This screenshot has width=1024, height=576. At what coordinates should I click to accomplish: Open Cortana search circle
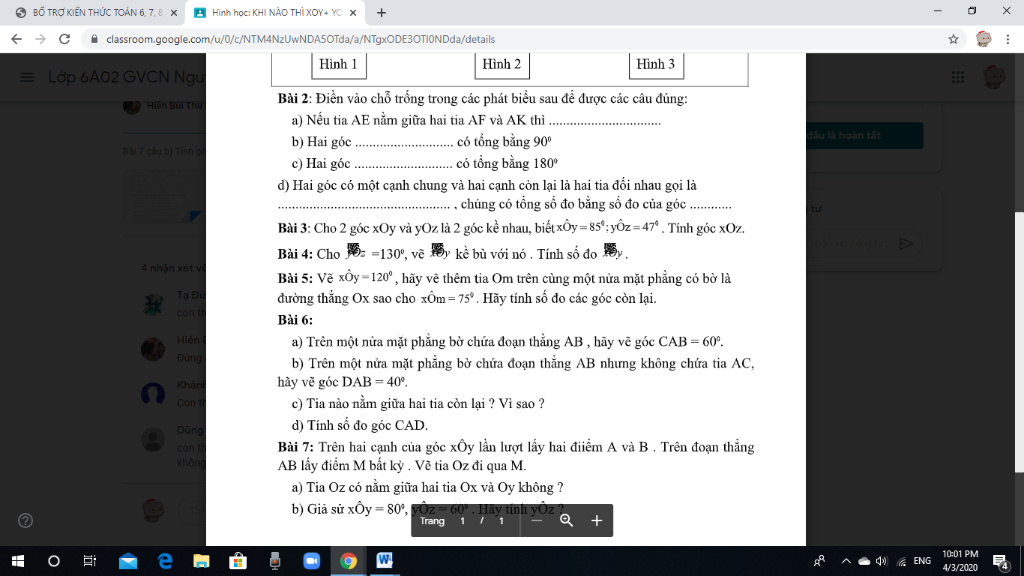tap(54, 561)
